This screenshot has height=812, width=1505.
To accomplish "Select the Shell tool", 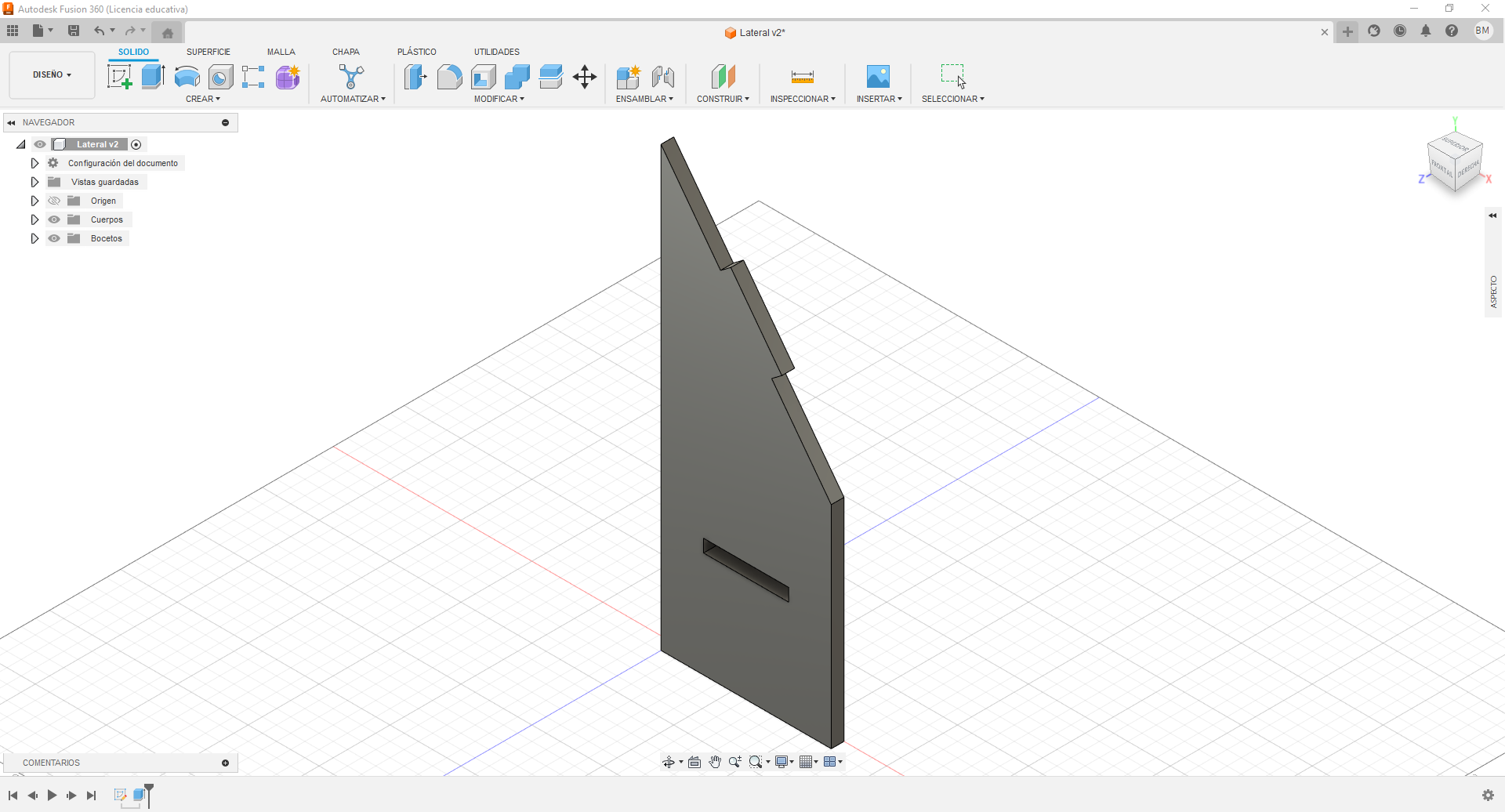I will 483,77.
